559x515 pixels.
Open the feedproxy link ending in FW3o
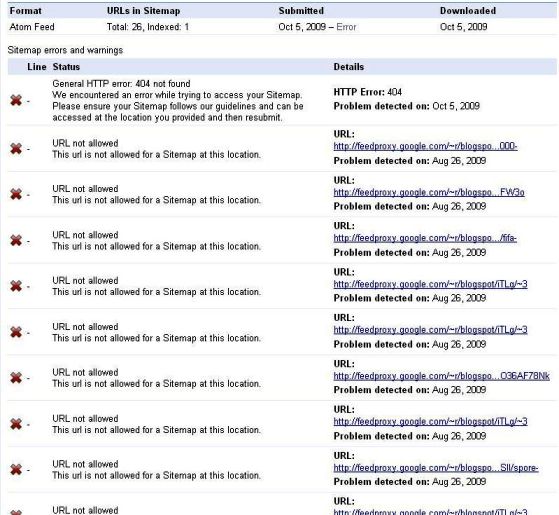click(x=429, y=192)
